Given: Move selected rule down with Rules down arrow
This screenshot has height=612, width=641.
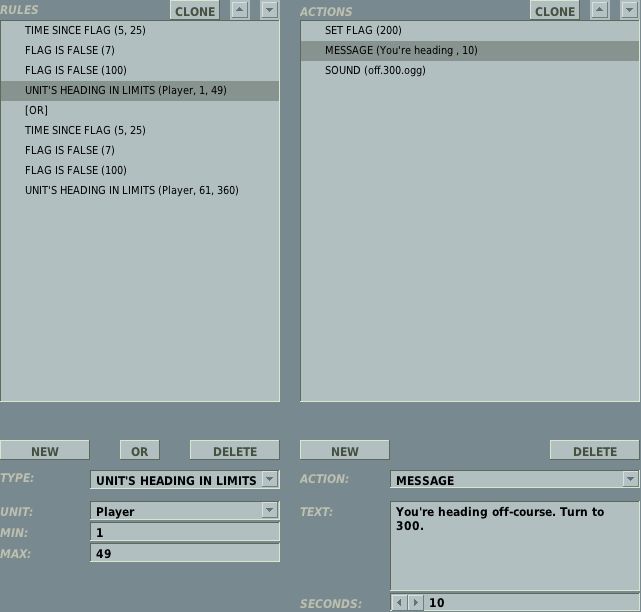Looking at the screenshot, I should click(x=269, y=9).
